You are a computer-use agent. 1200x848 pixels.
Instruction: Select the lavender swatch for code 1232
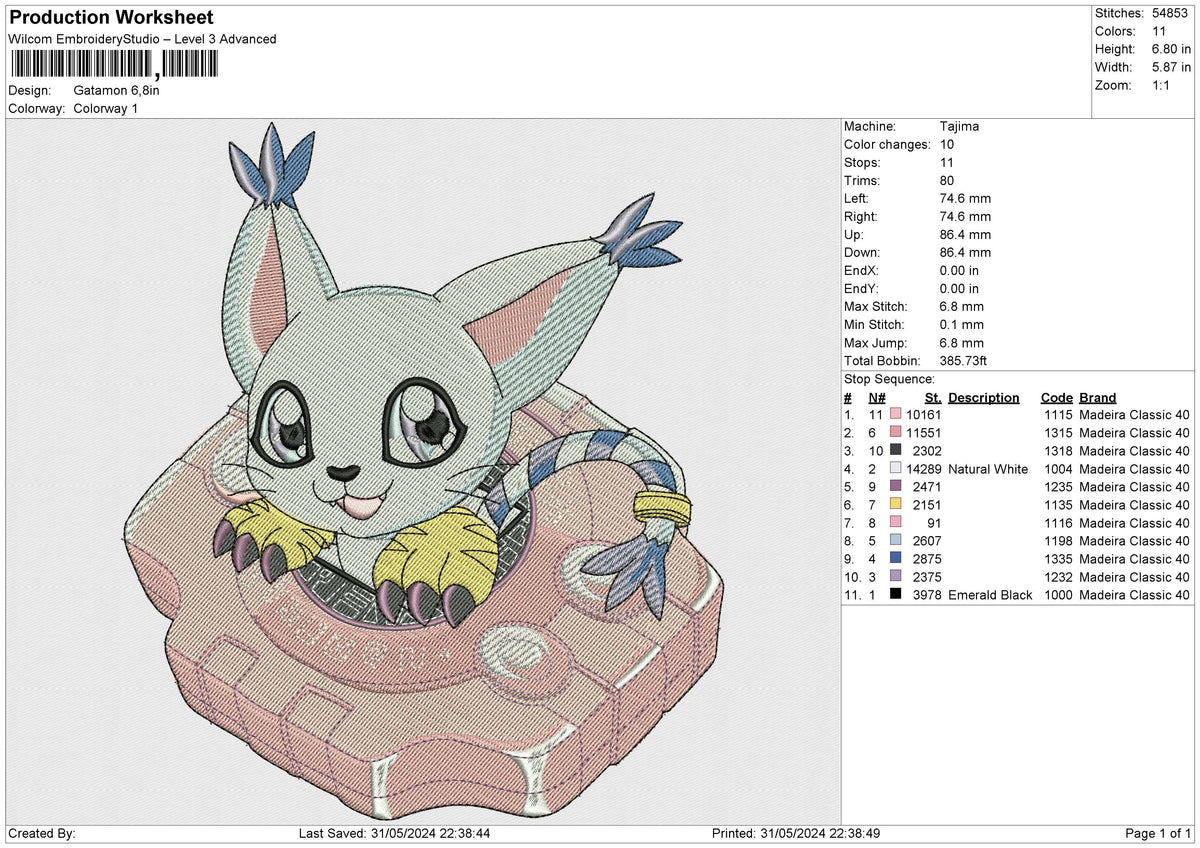[x=895, y=577]
